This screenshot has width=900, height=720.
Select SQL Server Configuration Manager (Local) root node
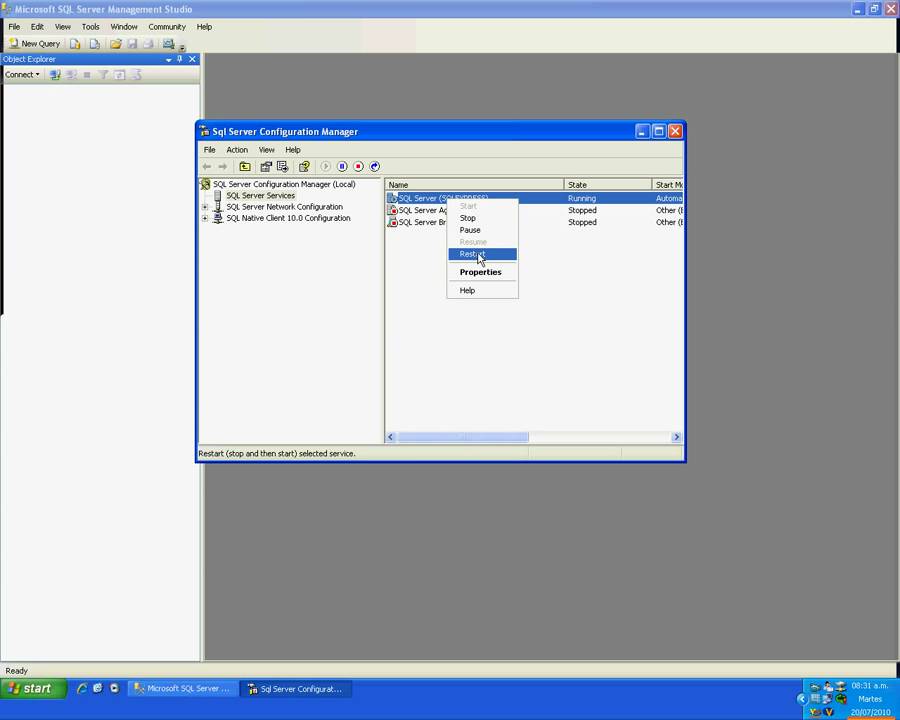point(284,184)
